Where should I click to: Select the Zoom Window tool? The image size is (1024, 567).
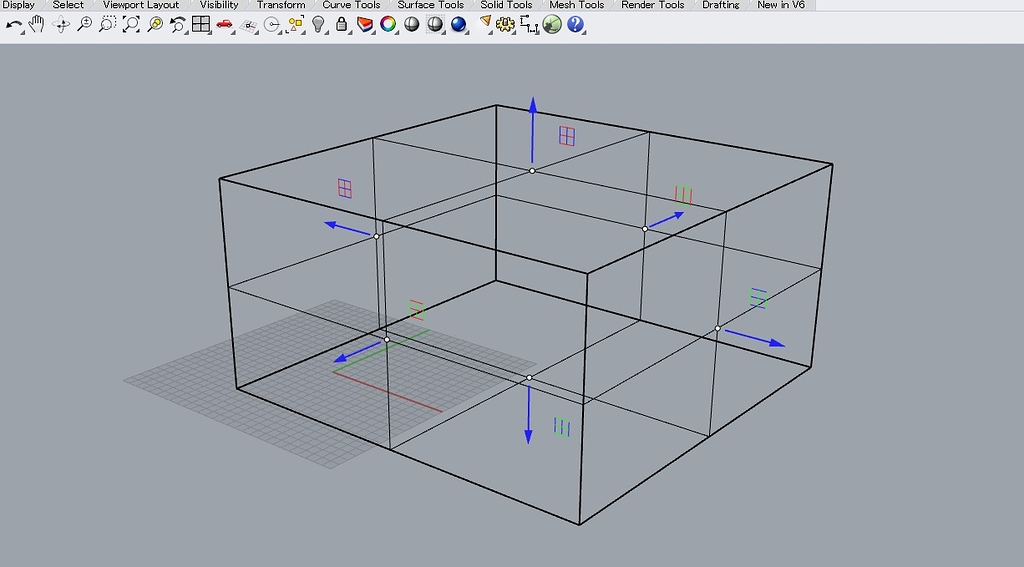(108, 25)
